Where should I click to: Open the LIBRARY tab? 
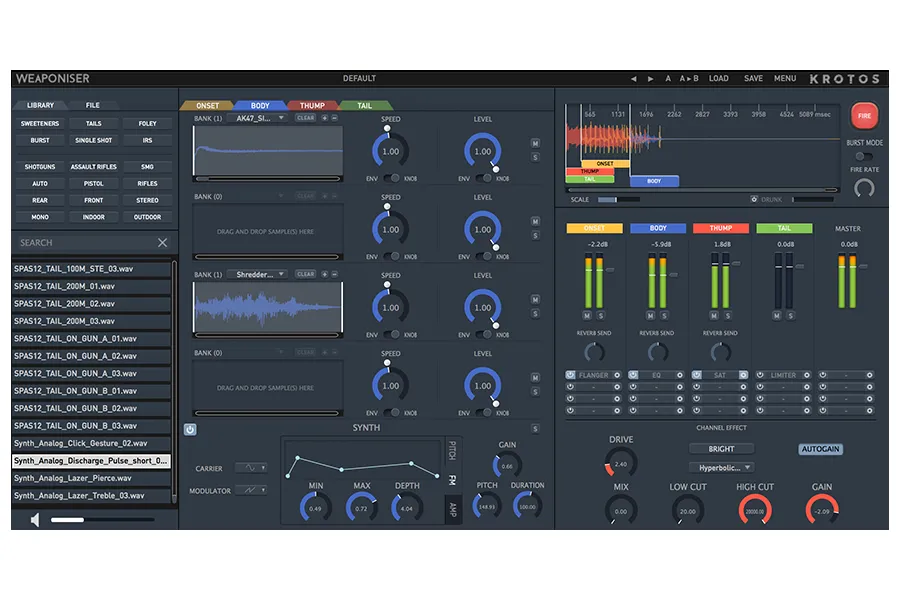coord(40,105)
